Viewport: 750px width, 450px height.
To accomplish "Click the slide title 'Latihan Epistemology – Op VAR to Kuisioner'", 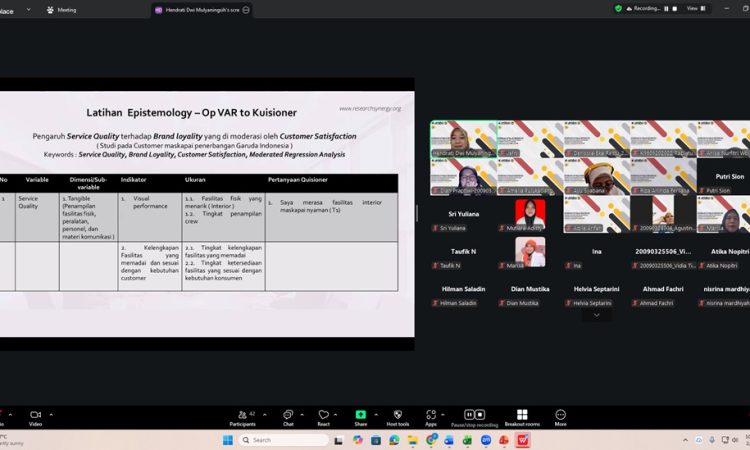I will 191,113.
